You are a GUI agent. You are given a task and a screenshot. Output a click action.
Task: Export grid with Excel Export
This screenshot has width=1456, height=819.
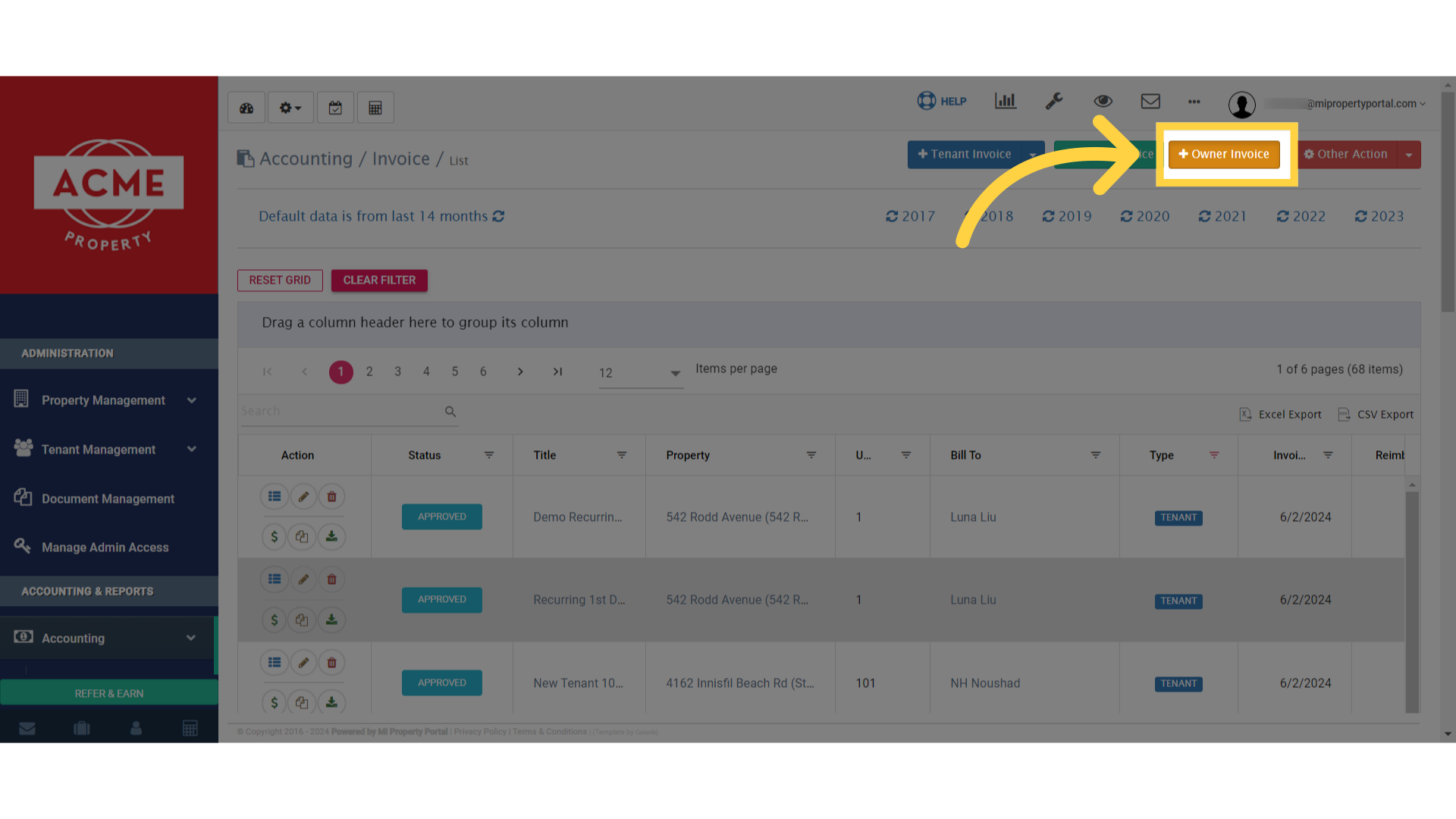[x=1280, y=415]
